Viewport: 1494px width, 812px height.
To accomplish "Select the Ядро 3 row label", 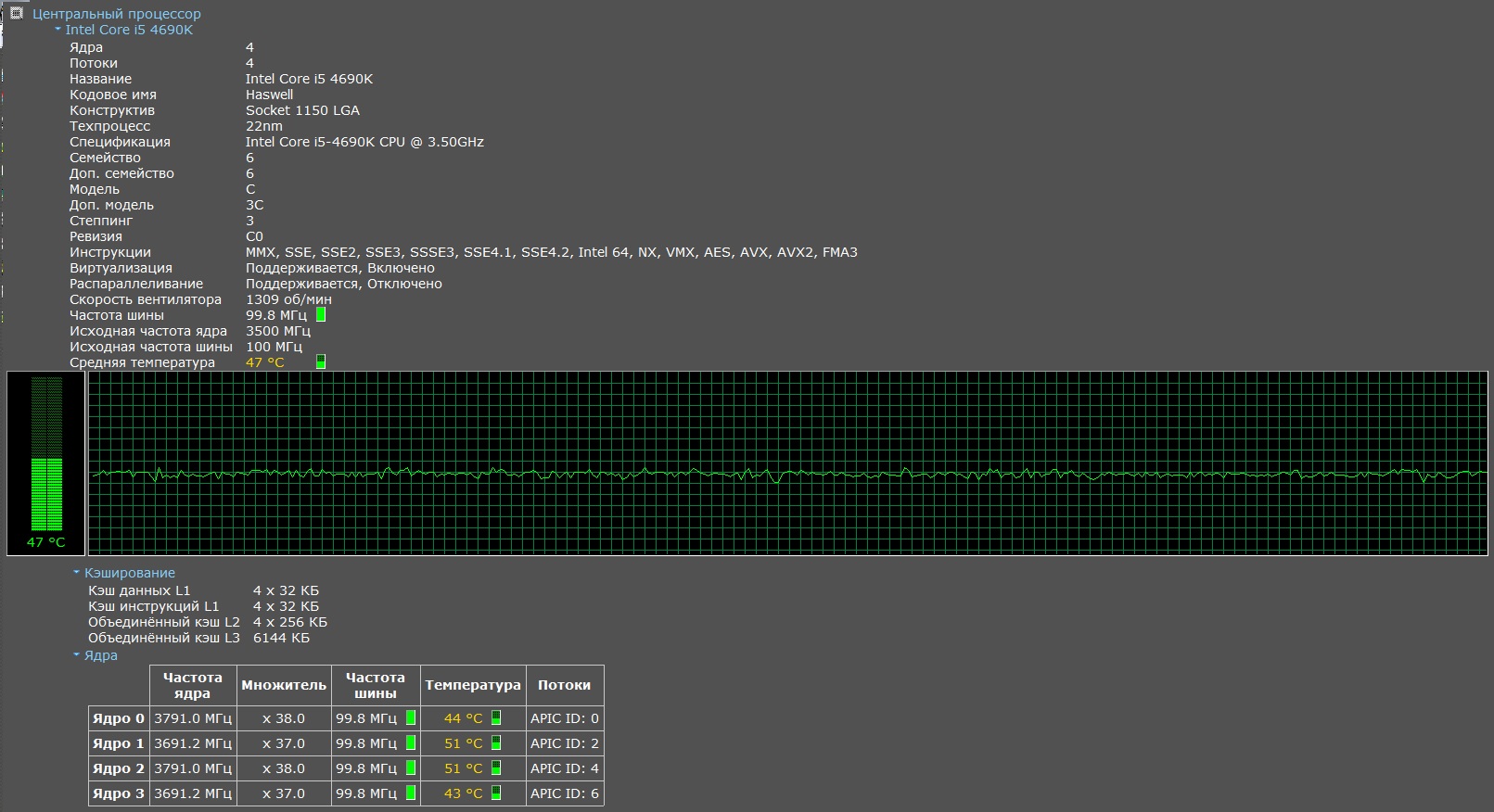I will pos(119,793).
